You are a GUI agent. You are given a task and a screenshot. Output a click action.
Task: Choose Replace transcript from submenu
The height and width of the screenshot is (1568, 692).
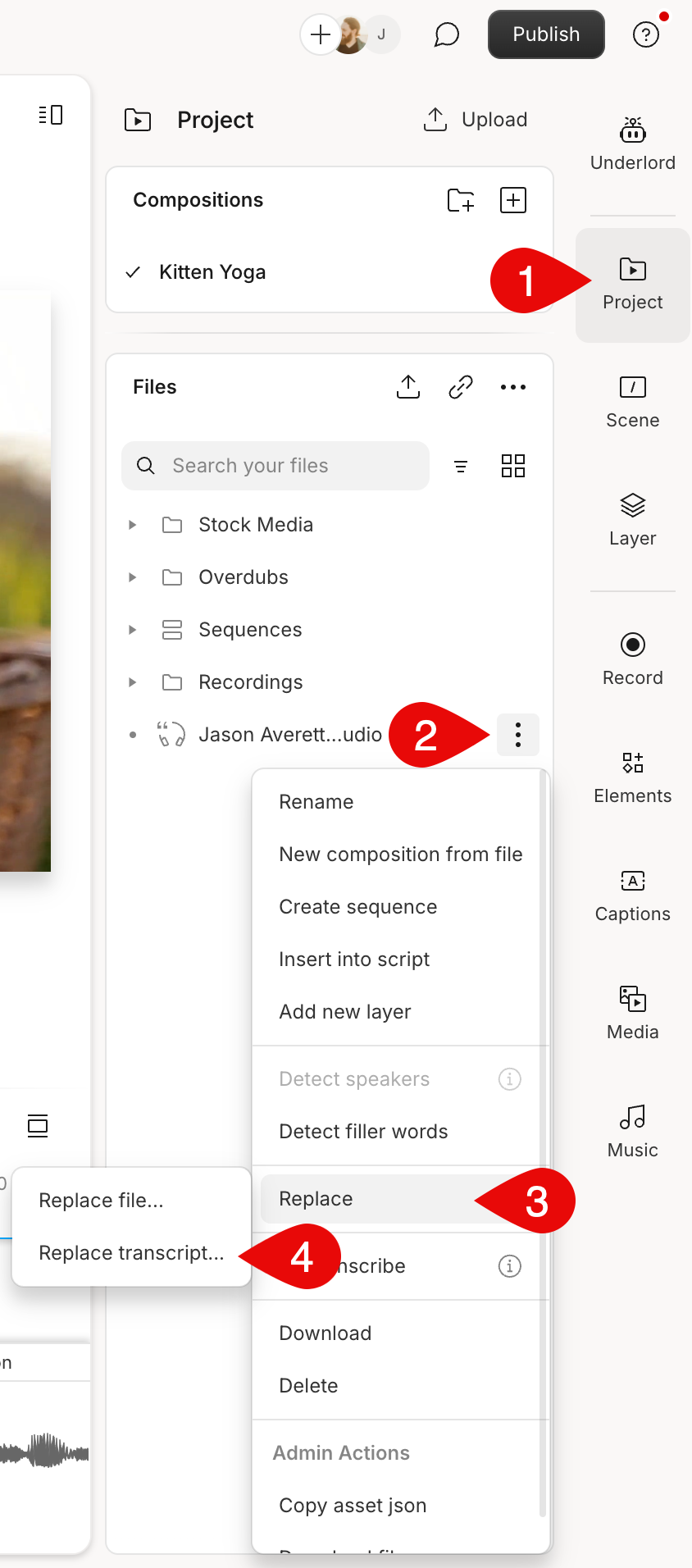point(131,1253)
